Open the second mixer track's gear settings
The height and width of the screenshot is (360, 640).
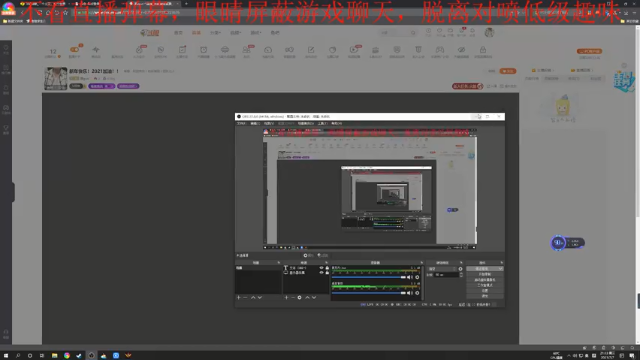tap(417, 293)
